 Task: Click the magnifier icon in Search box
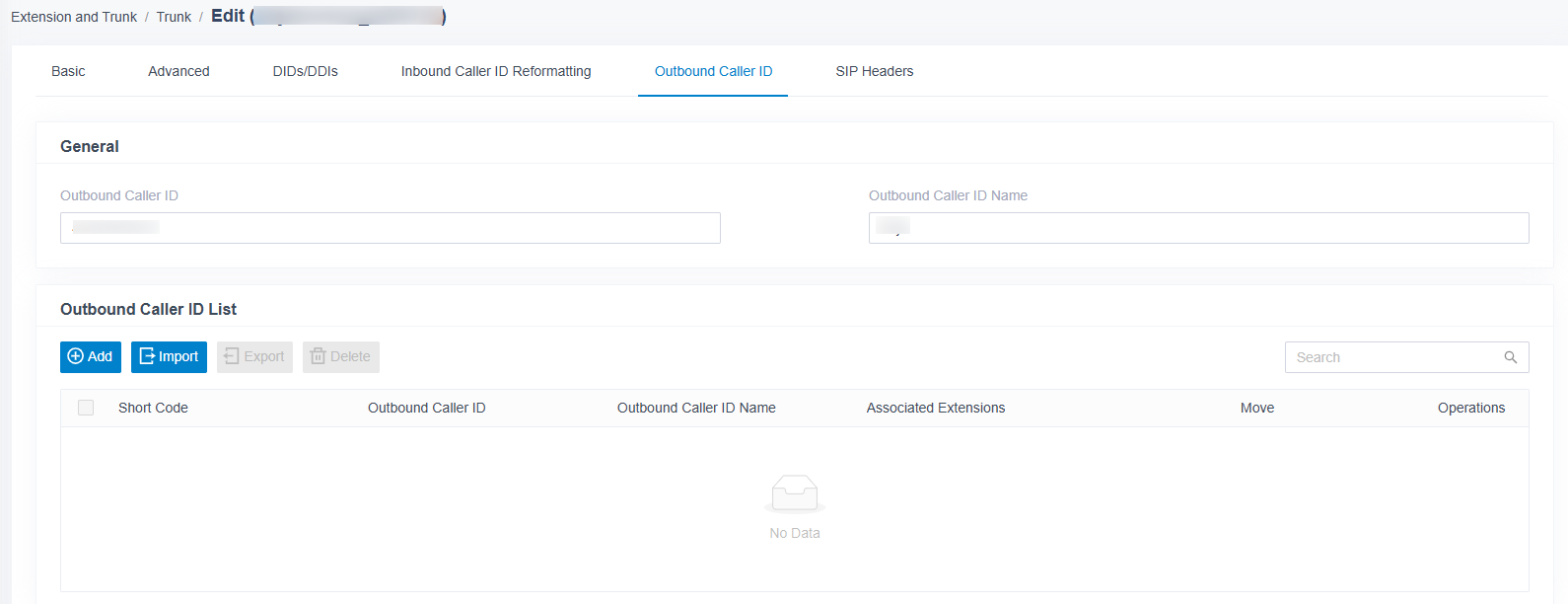pos(1510,357)
